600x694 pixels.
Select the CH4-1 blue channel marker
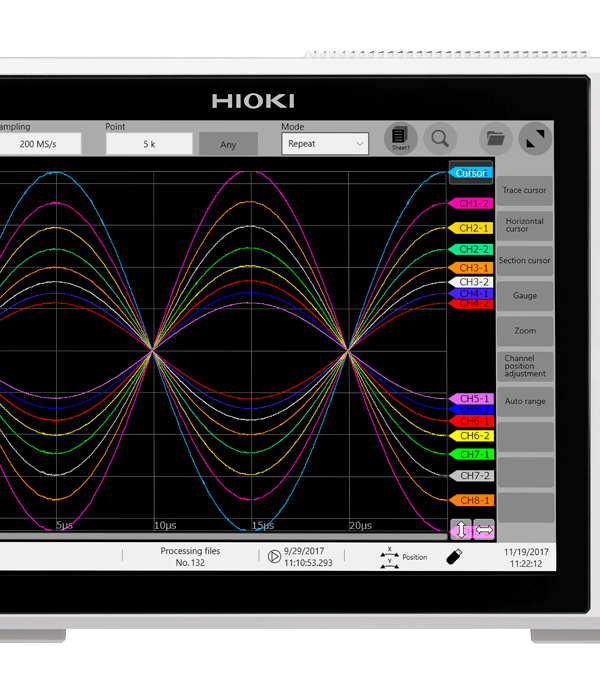(470, 293)
